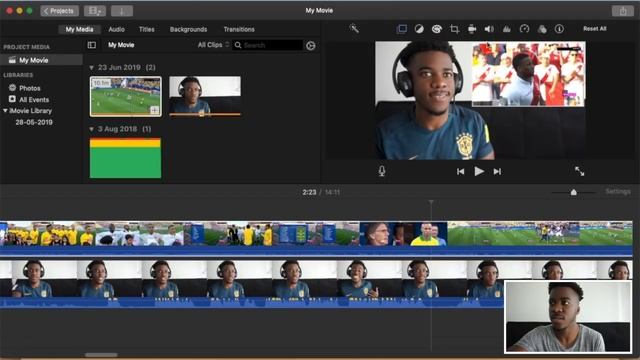Open the volume adjustment icon

click(x=489, y=29)
